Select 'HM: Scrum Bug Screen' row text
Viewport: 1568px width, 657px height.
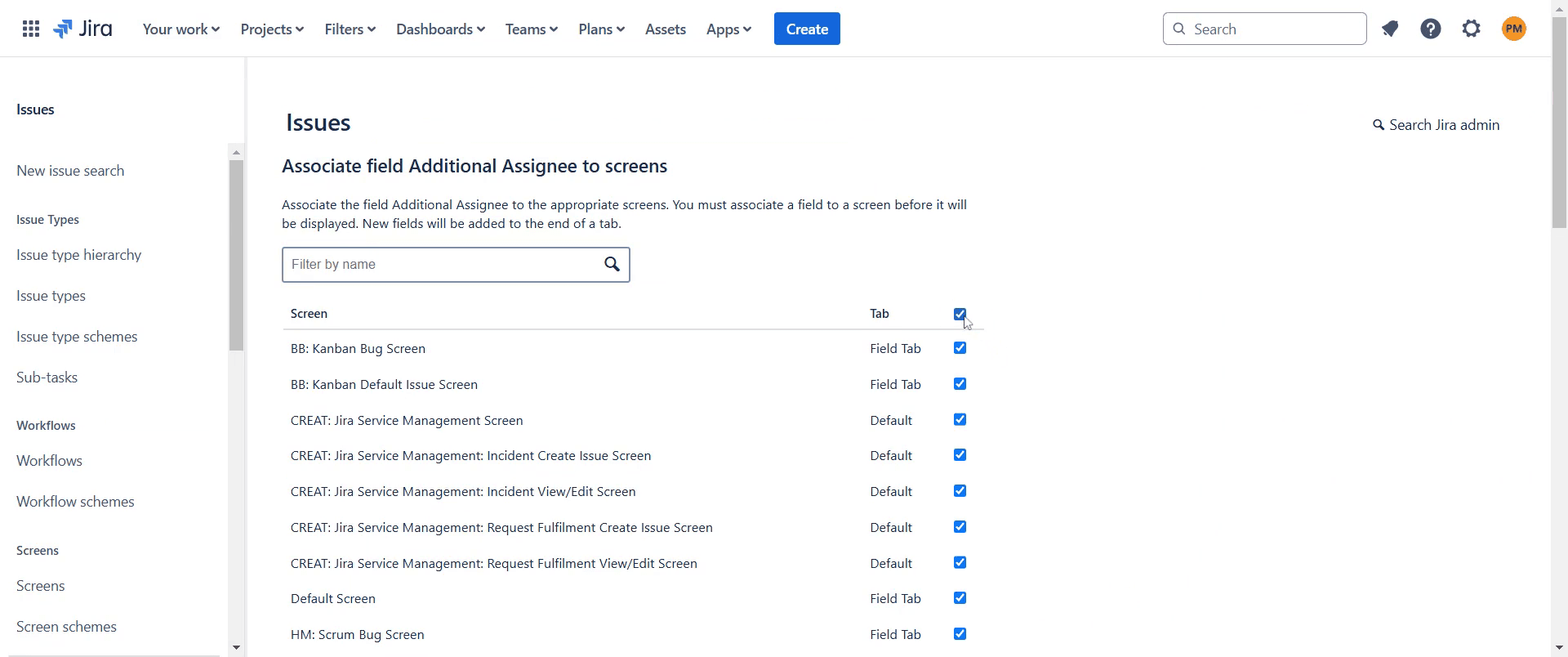point(358,635)
